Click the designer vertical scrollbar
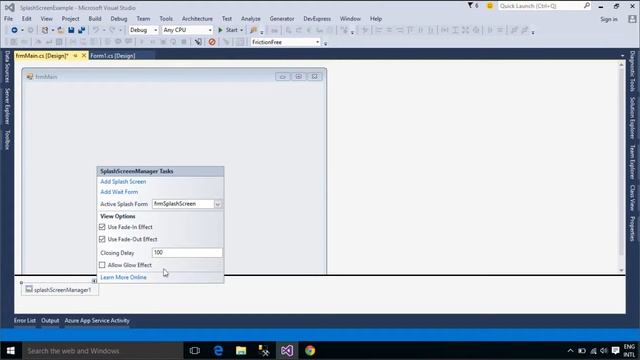This screenshot has width=640, height=360. pos(622,167)
